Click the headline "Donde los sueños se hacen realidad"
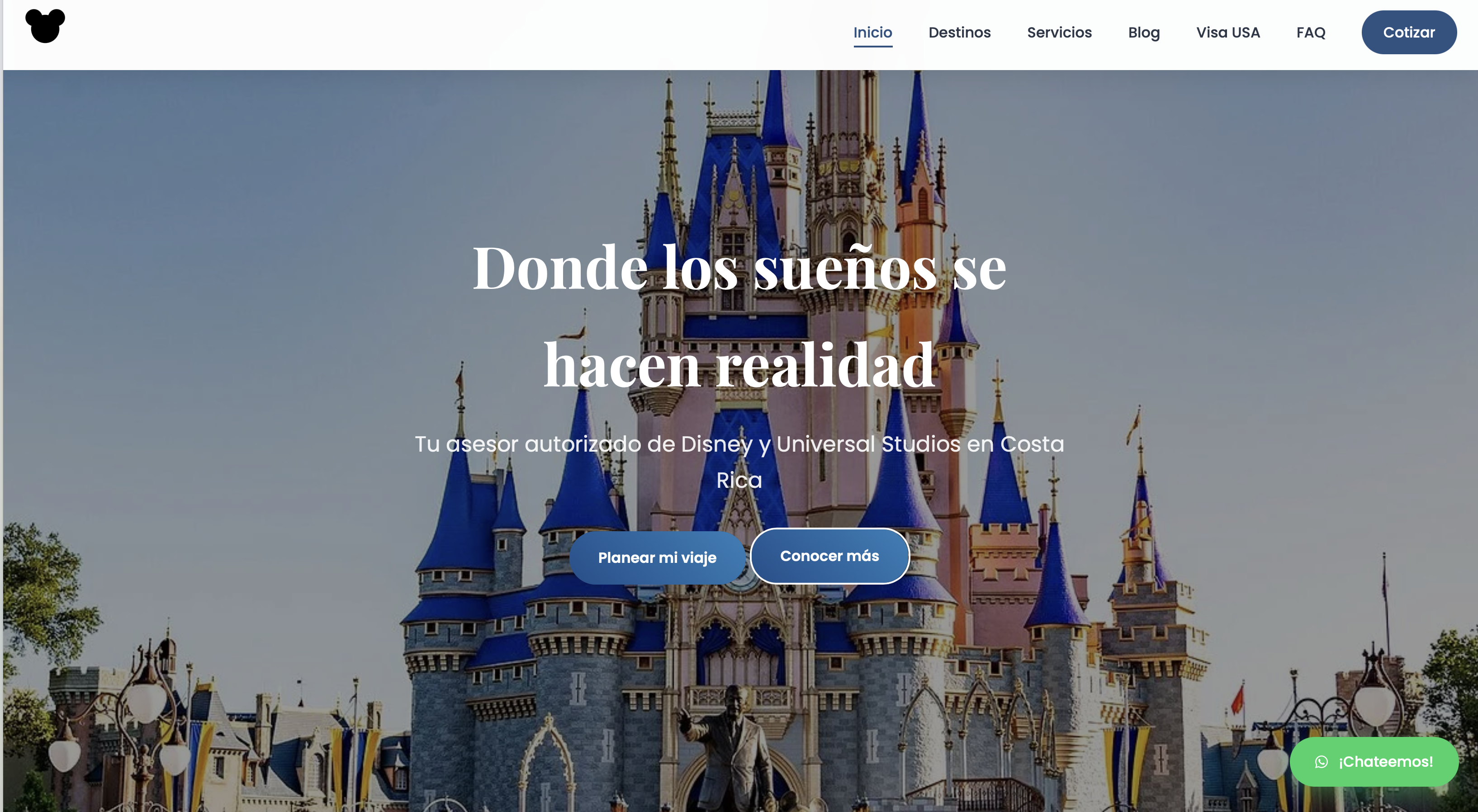The height and width of the screenshot is (812, 1478). [x=739, y=316]
